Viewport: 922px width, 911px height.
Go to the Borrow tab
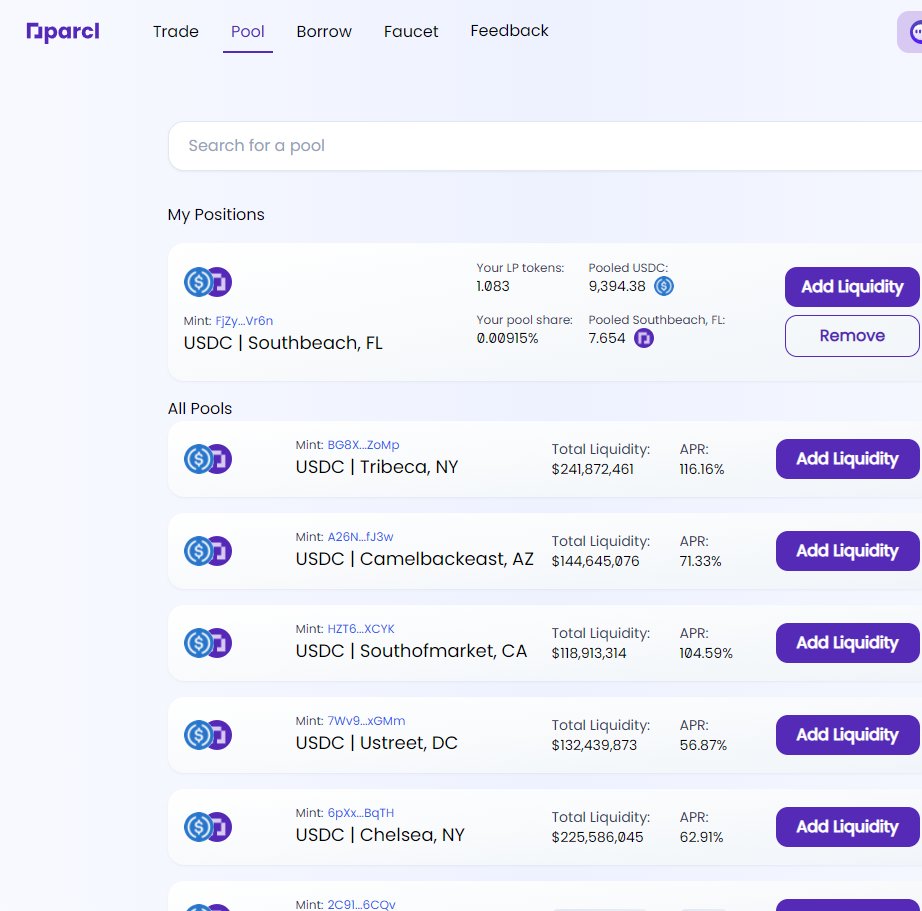click(x=324, y=31)
